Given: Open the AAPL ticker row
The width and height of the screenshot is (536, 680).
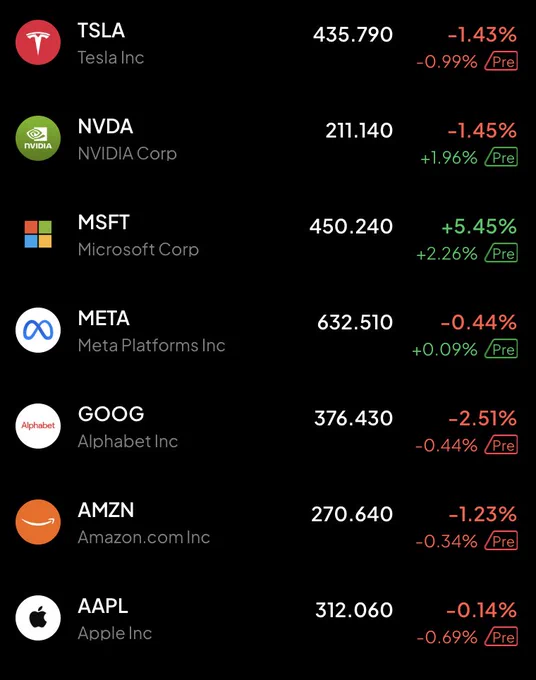Looking at the screenshot, I should (x=268, y=618).
